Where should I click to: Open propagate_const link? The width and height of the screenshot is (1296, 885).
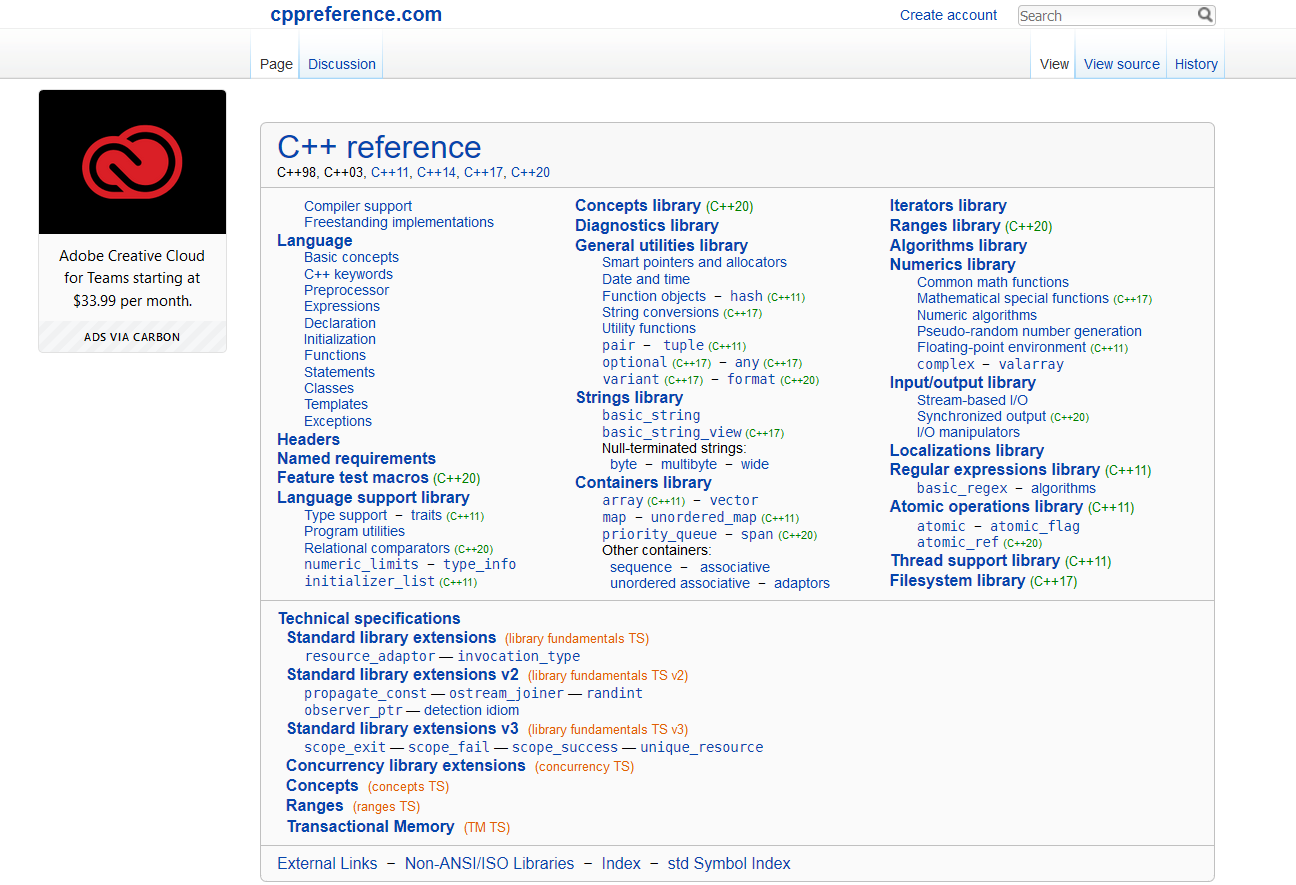[x=366, y=693]
